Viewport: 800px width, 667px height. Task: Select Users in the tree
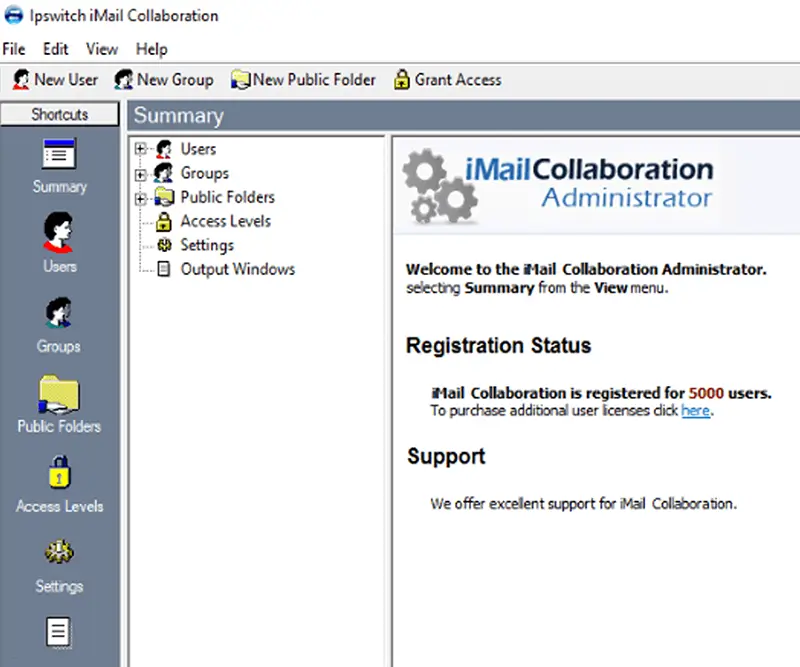(198, 149)
